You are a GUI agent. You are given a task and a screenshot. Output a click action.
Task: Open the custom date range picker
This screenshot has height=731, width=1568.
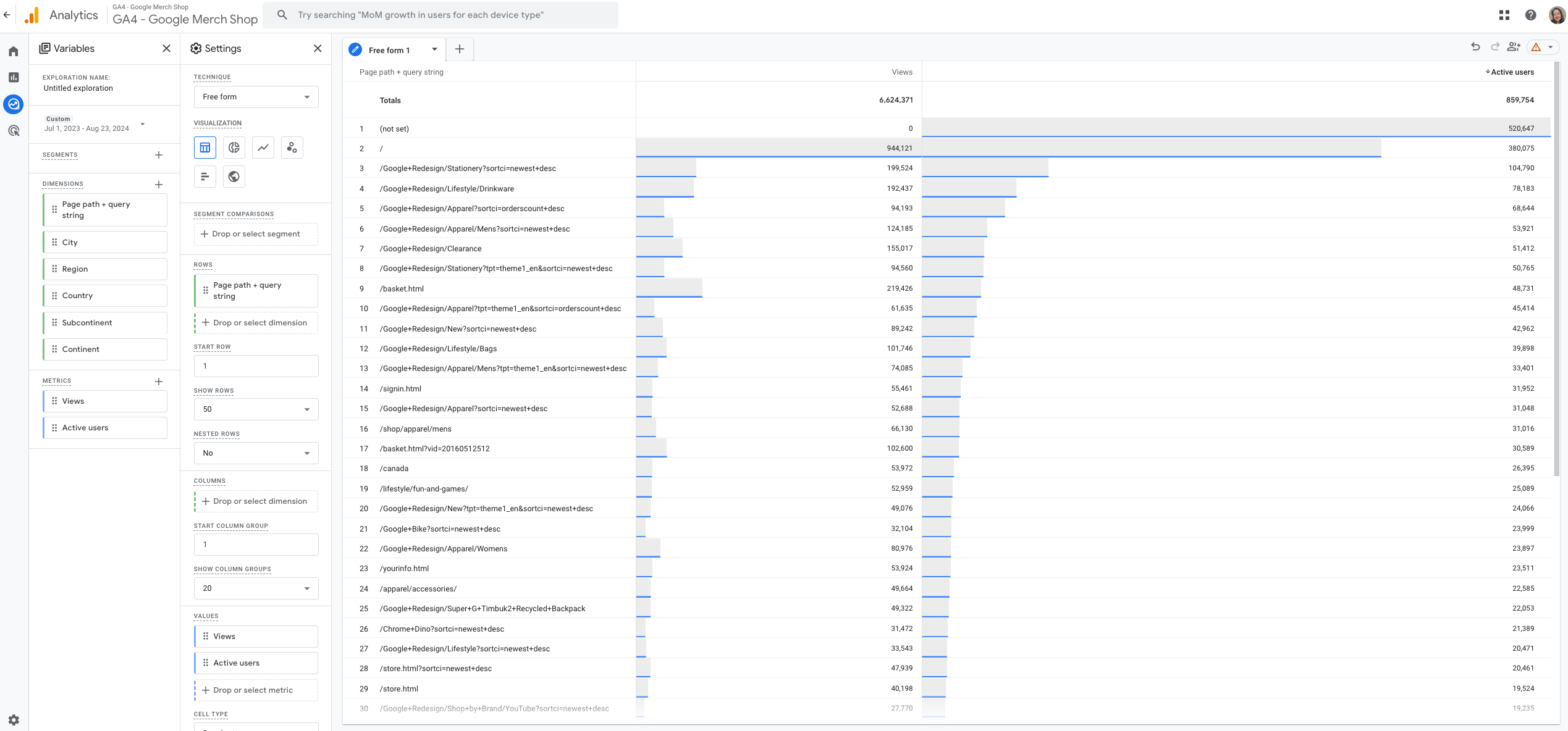tap(94, 124)
